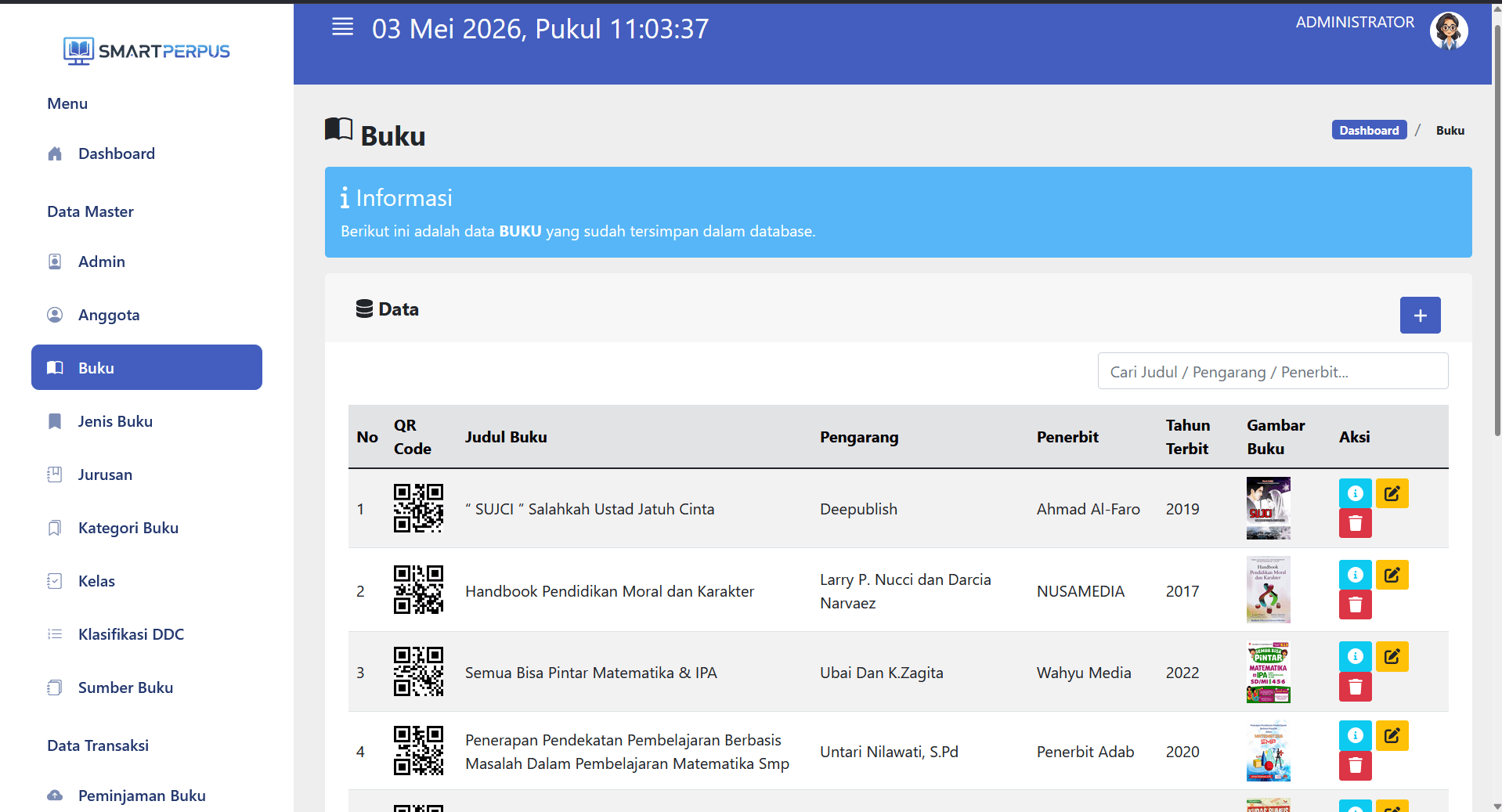
Task: Open Kategori Buku menu
Action: (146, 528)
